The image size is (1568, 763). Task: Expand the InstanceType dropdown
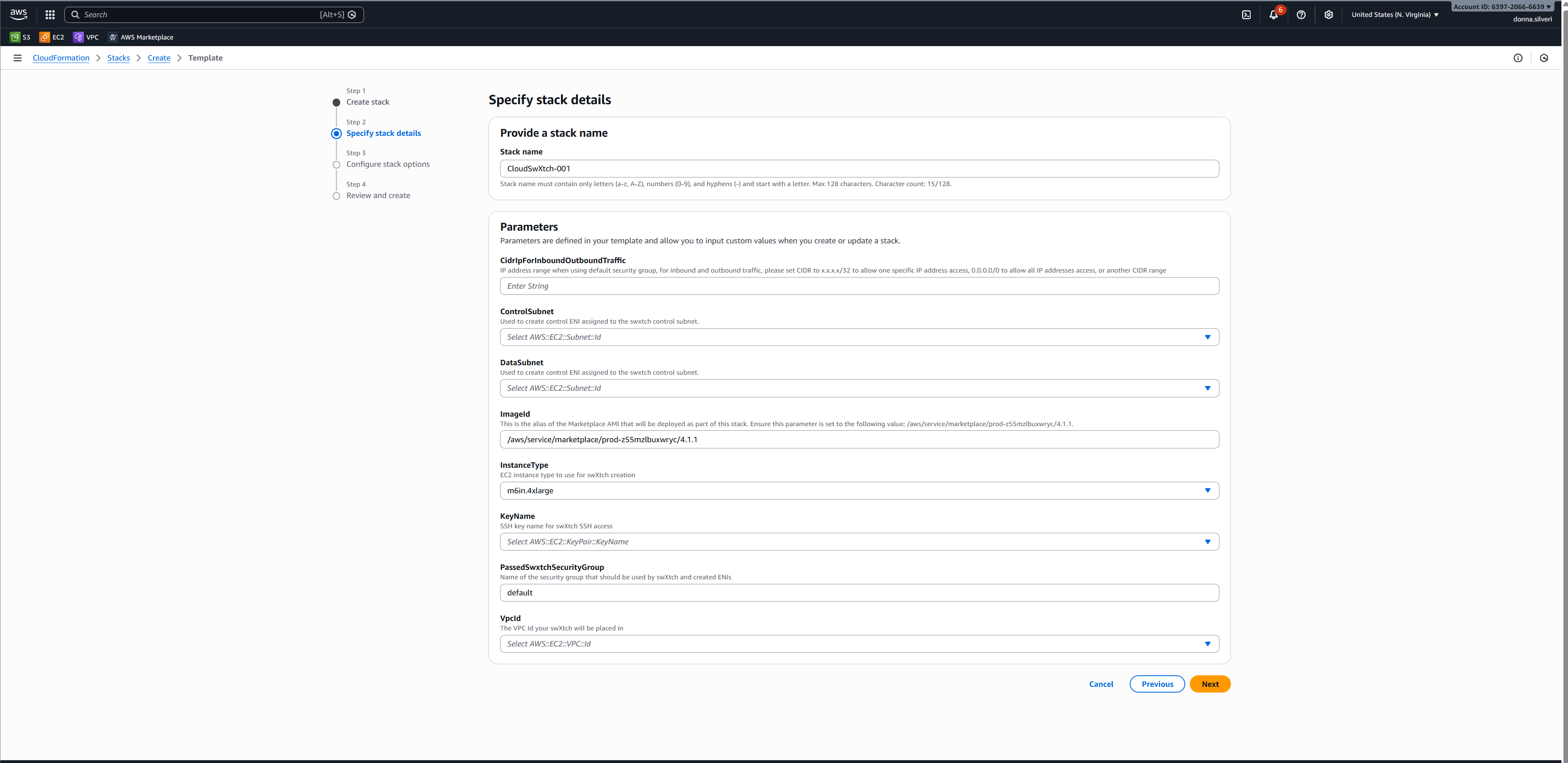click(859, 491)
